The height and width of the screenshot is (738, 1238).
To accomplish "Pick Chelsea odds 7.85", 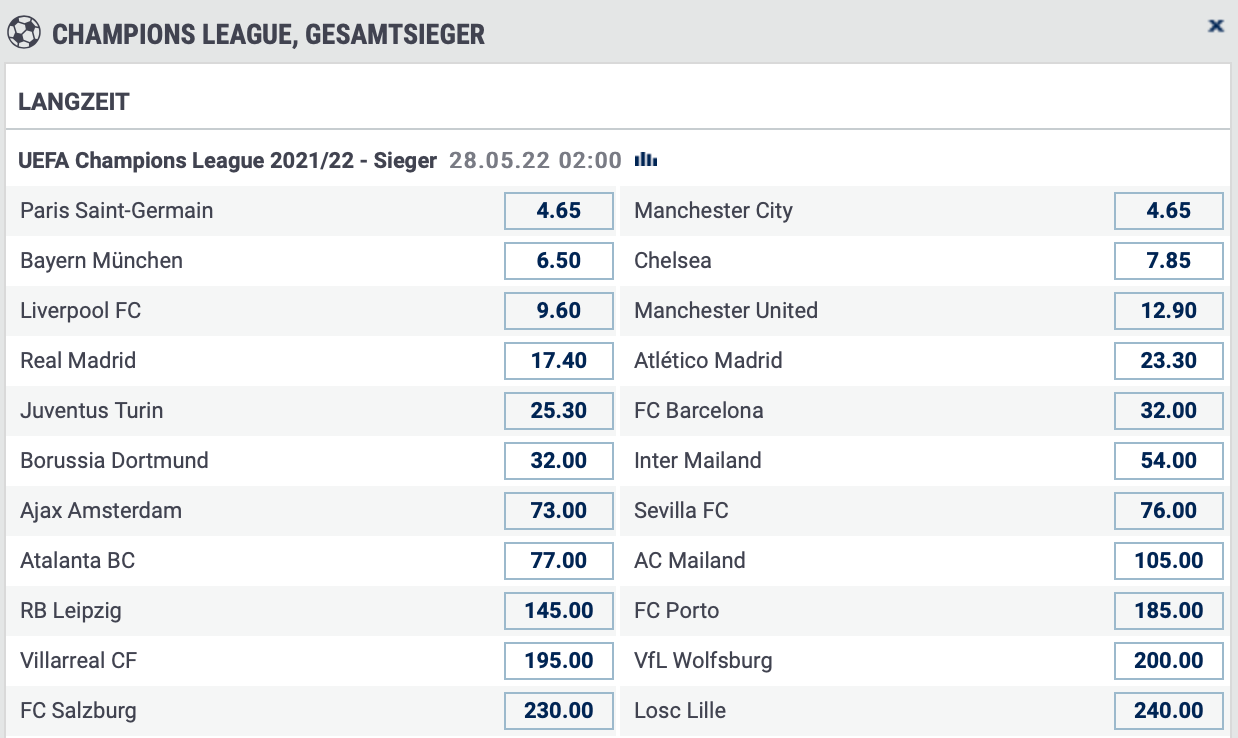I will [1168, 261].
